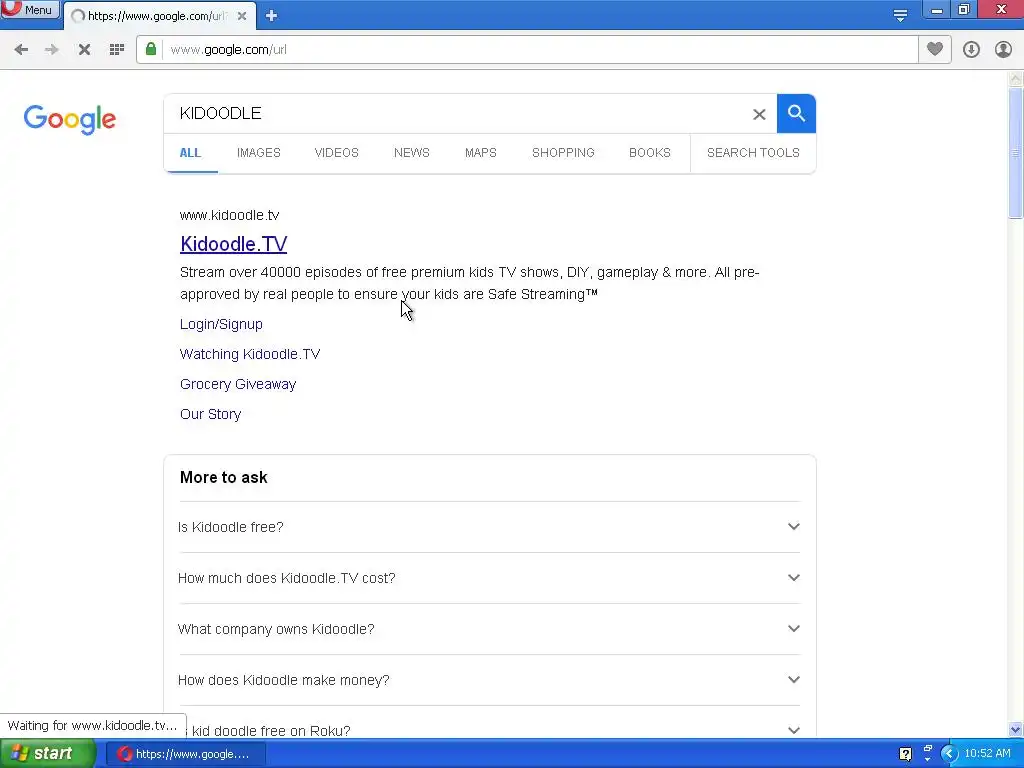The height and width of the screenshot is (768, 1024).
Task: Select the ALL search tab
Action: [190, 153]
